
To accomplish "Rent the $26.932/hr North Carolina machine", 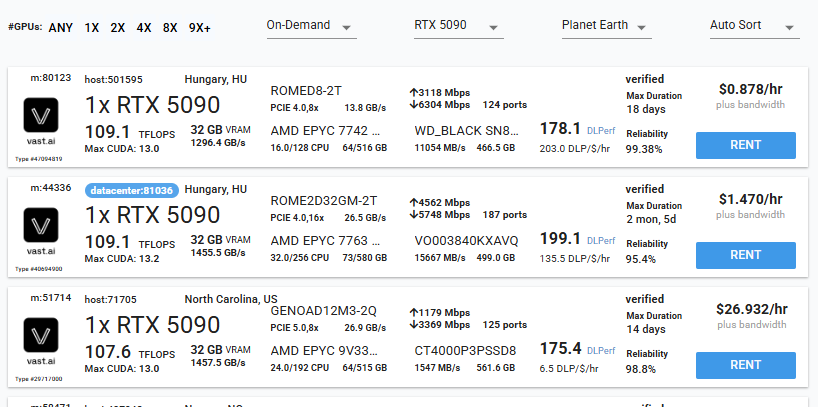I will [x=746, y=365].
